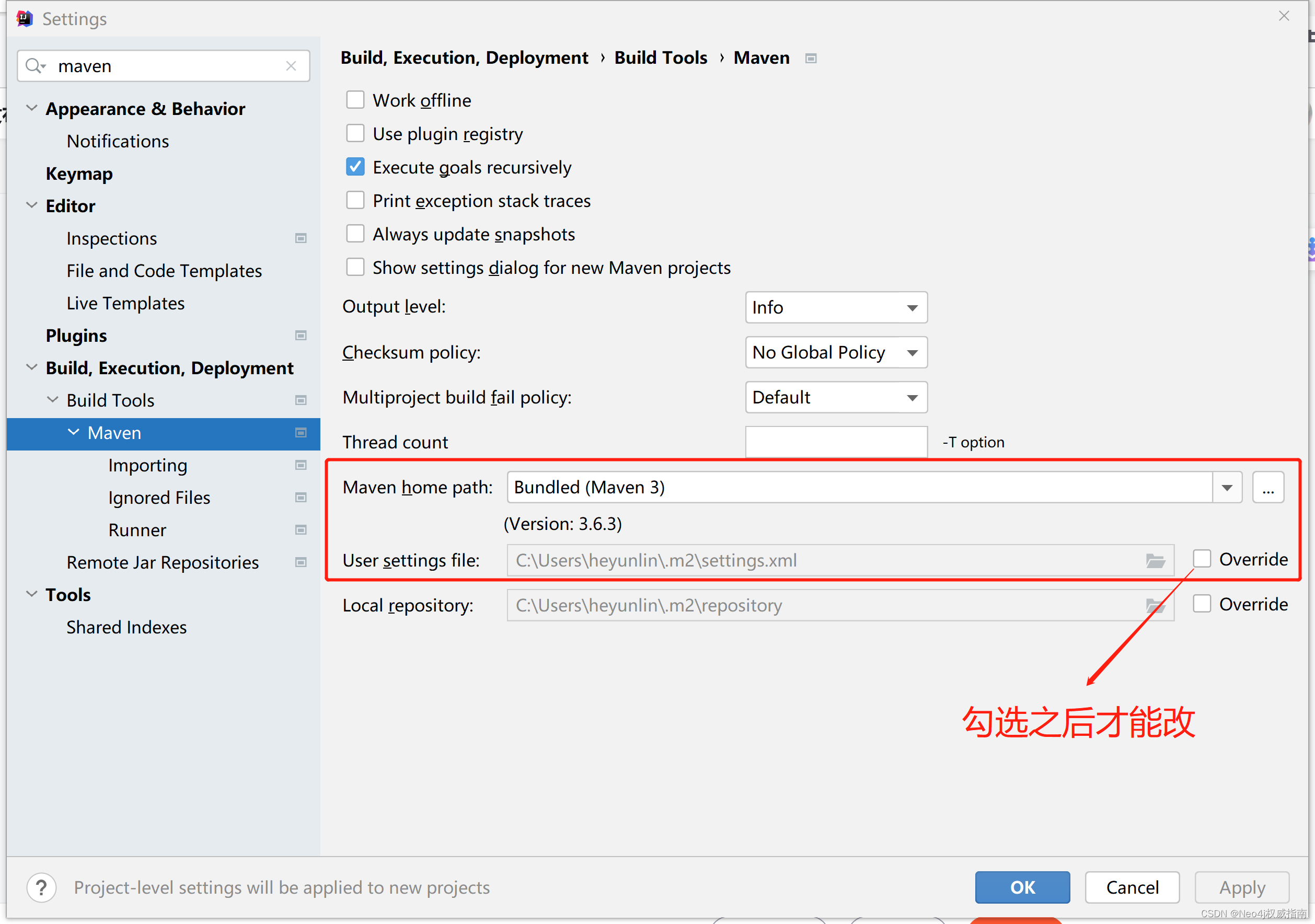Open the Output level dropdown
Image resolution: width=1315 pixels, height=924 pixels.
point(836,308)
